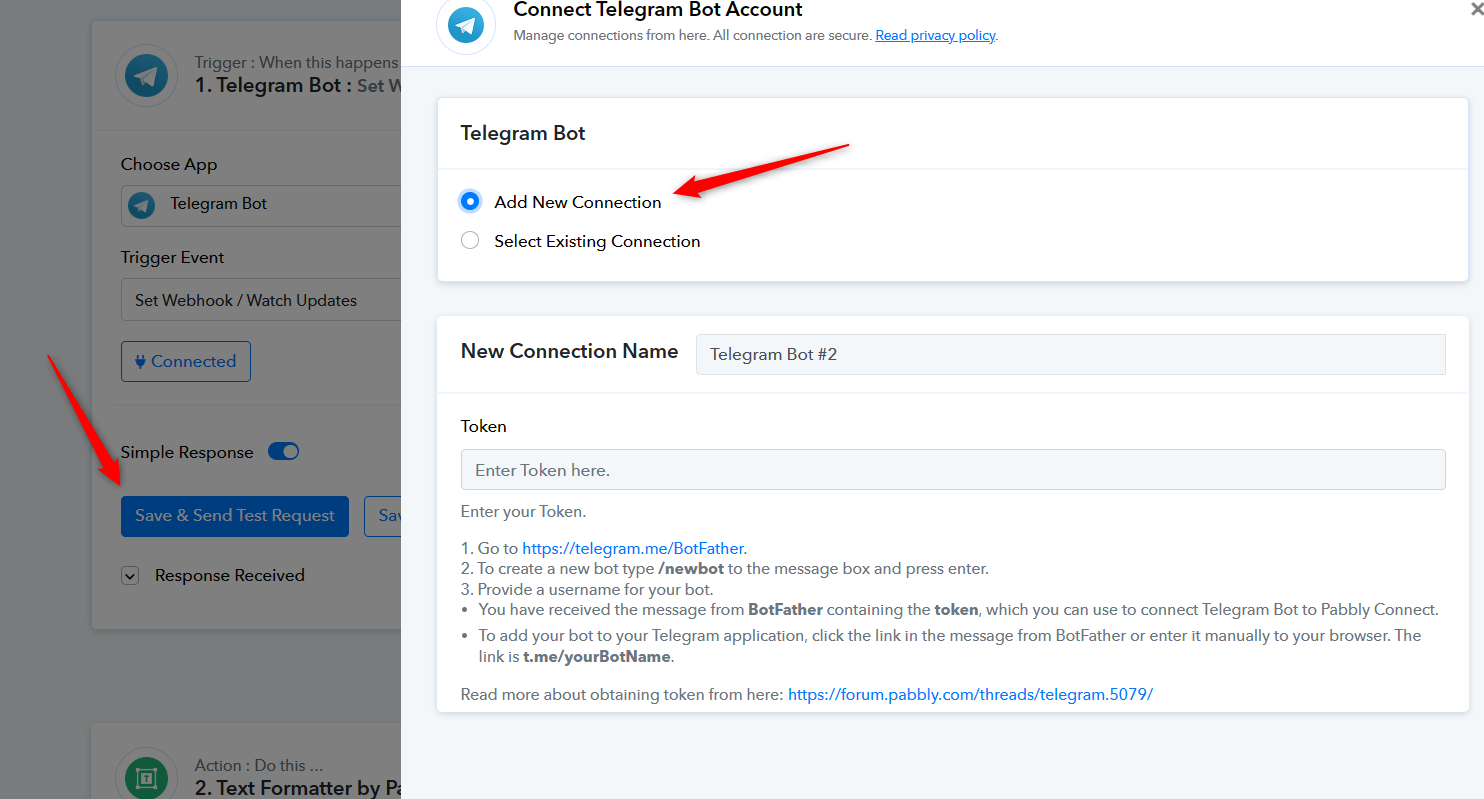Click the Enter your Token helper text

coord(523,512)
